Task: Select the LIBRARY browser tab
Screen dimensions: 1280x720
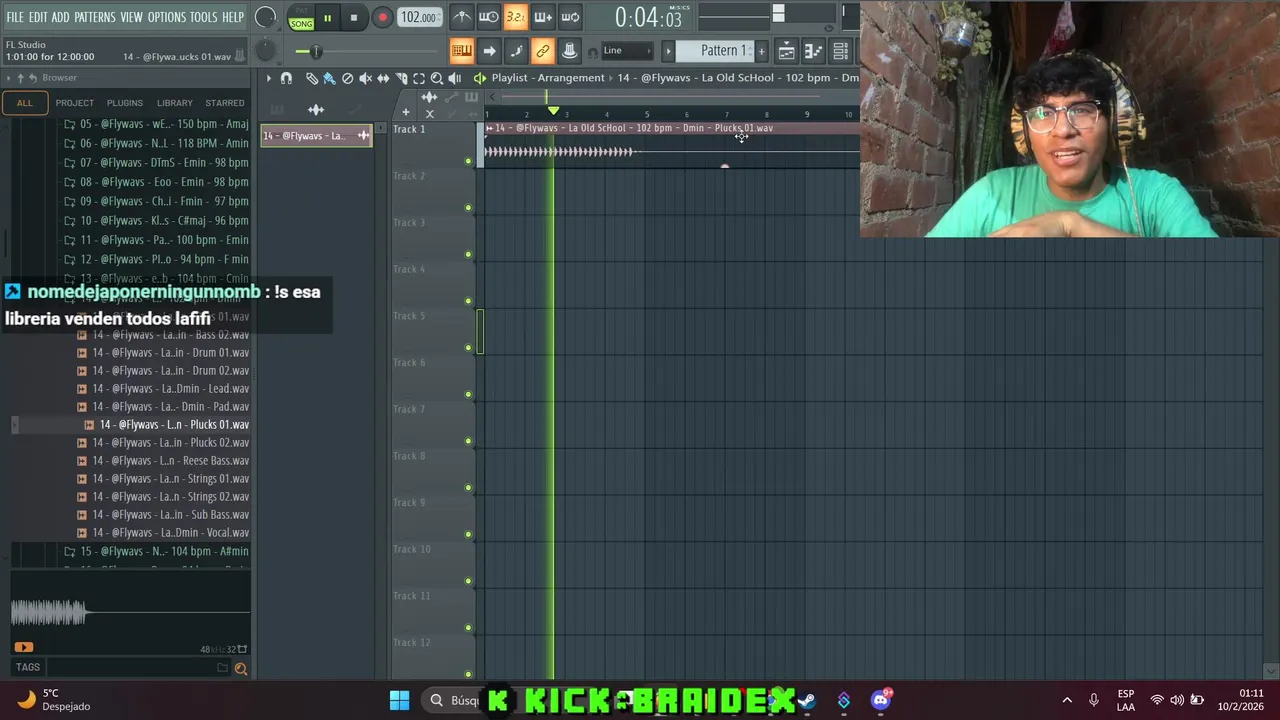Action: tap(174, 103)
